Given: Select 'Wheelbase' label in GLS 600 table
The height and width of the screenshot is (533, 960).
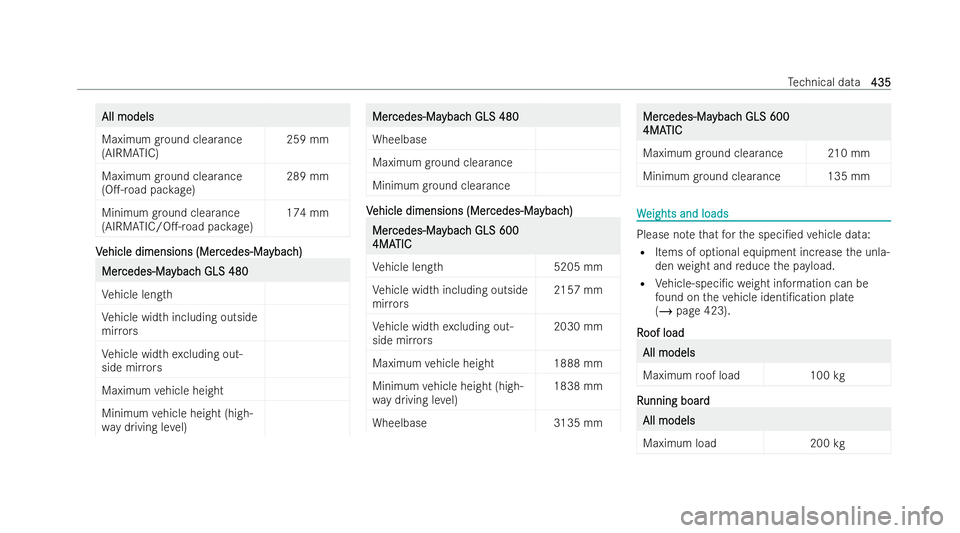Looking at the screenshot, I should pos(399,423).
